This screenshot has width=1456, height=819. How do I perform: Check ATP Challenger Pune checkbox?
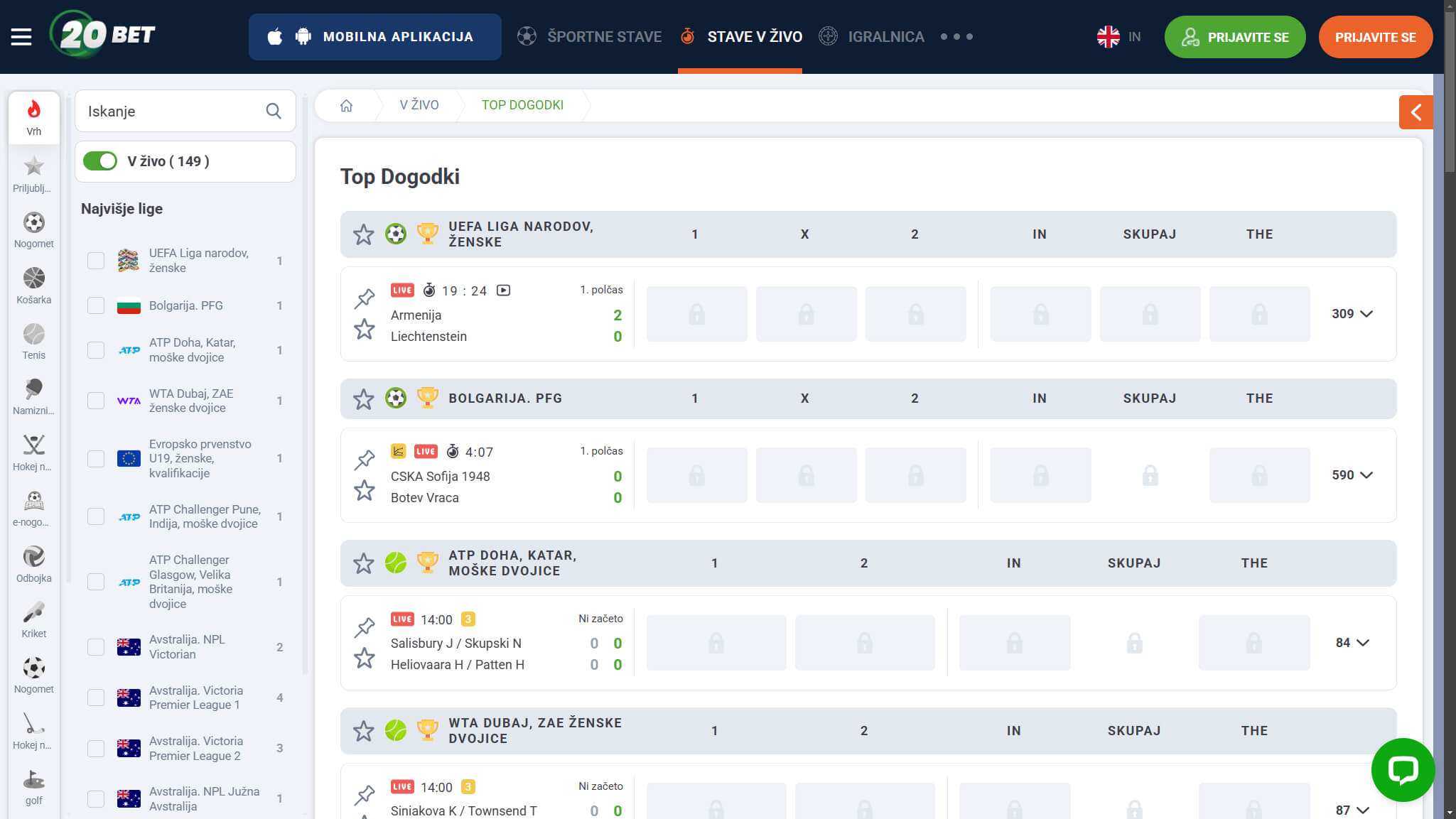[x=96, y=516]
